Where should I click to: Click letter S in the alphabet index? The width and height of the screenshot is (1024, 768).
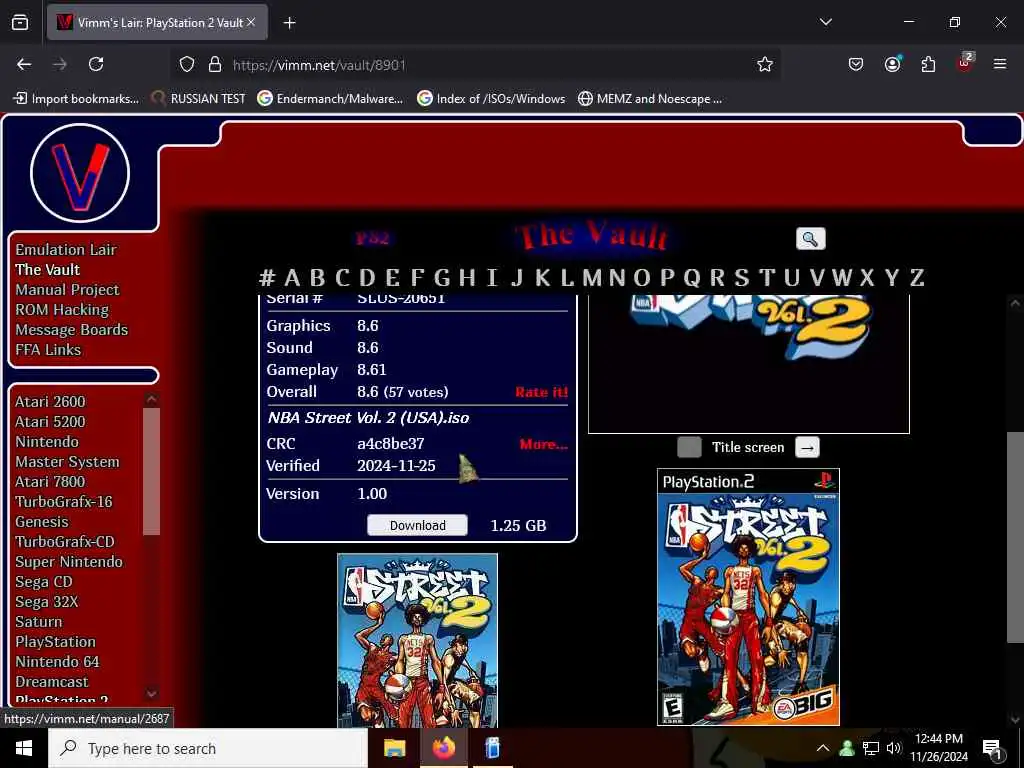(x=741, y=278)
